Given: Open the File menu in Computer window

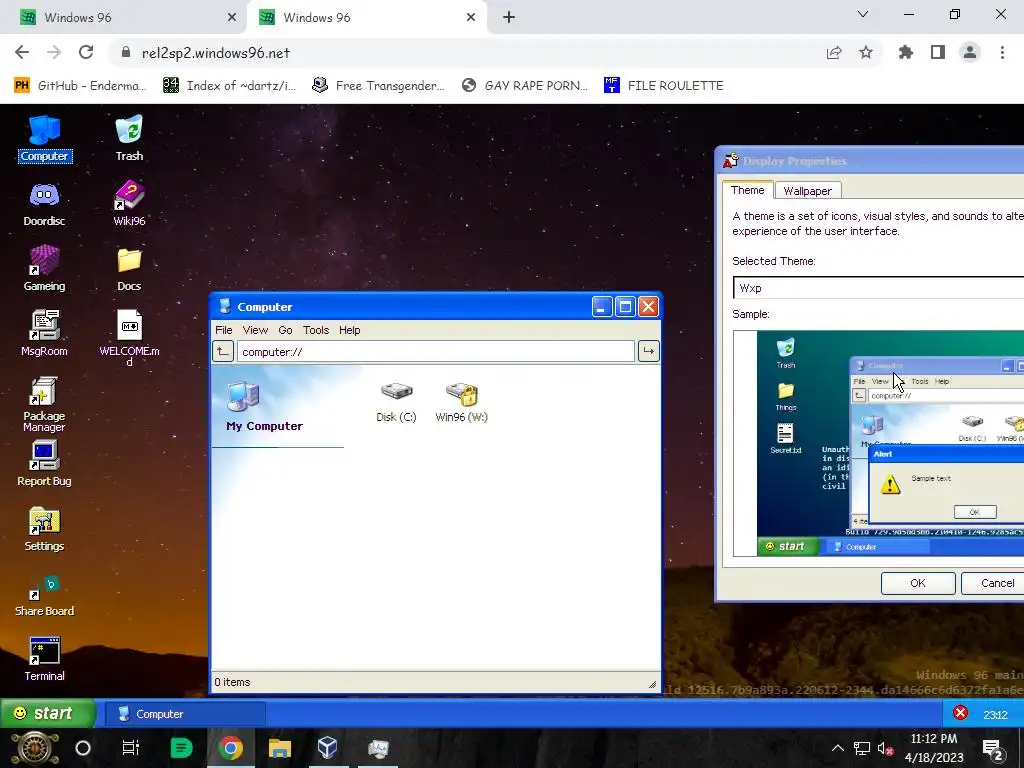Looking at the screenshot, I should click(224, 330).
